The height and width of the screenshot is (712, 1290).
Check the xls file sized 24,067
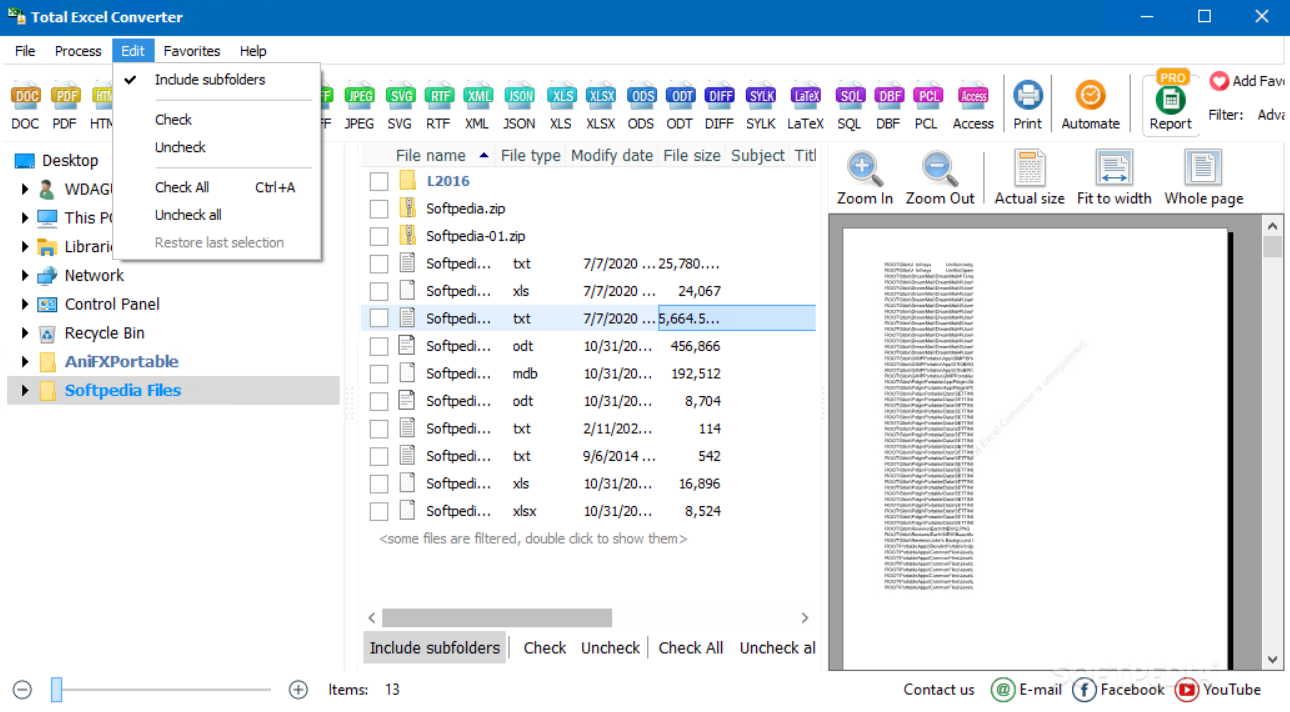(x=379, y=292)
